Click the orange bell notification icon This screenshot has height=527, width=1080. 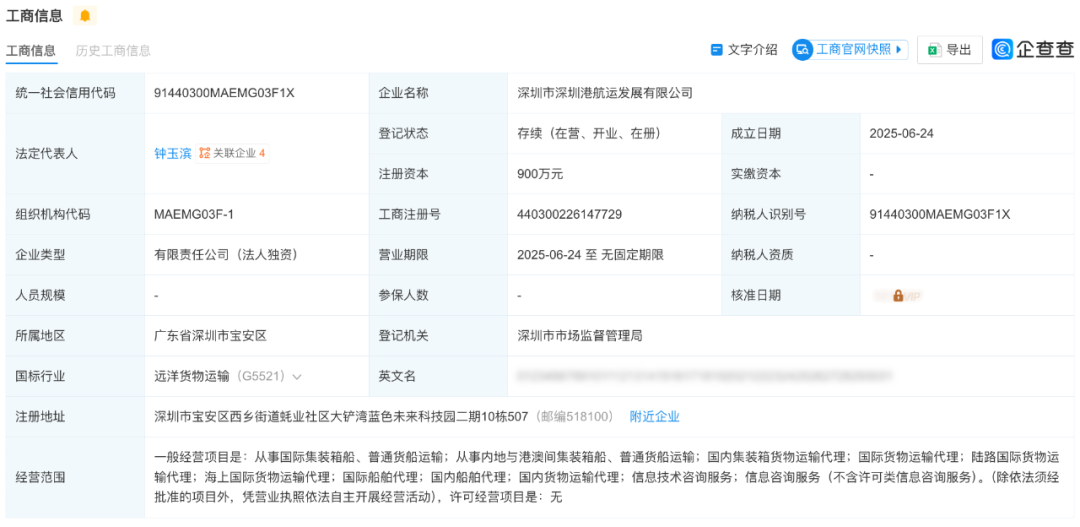point(85,15)
